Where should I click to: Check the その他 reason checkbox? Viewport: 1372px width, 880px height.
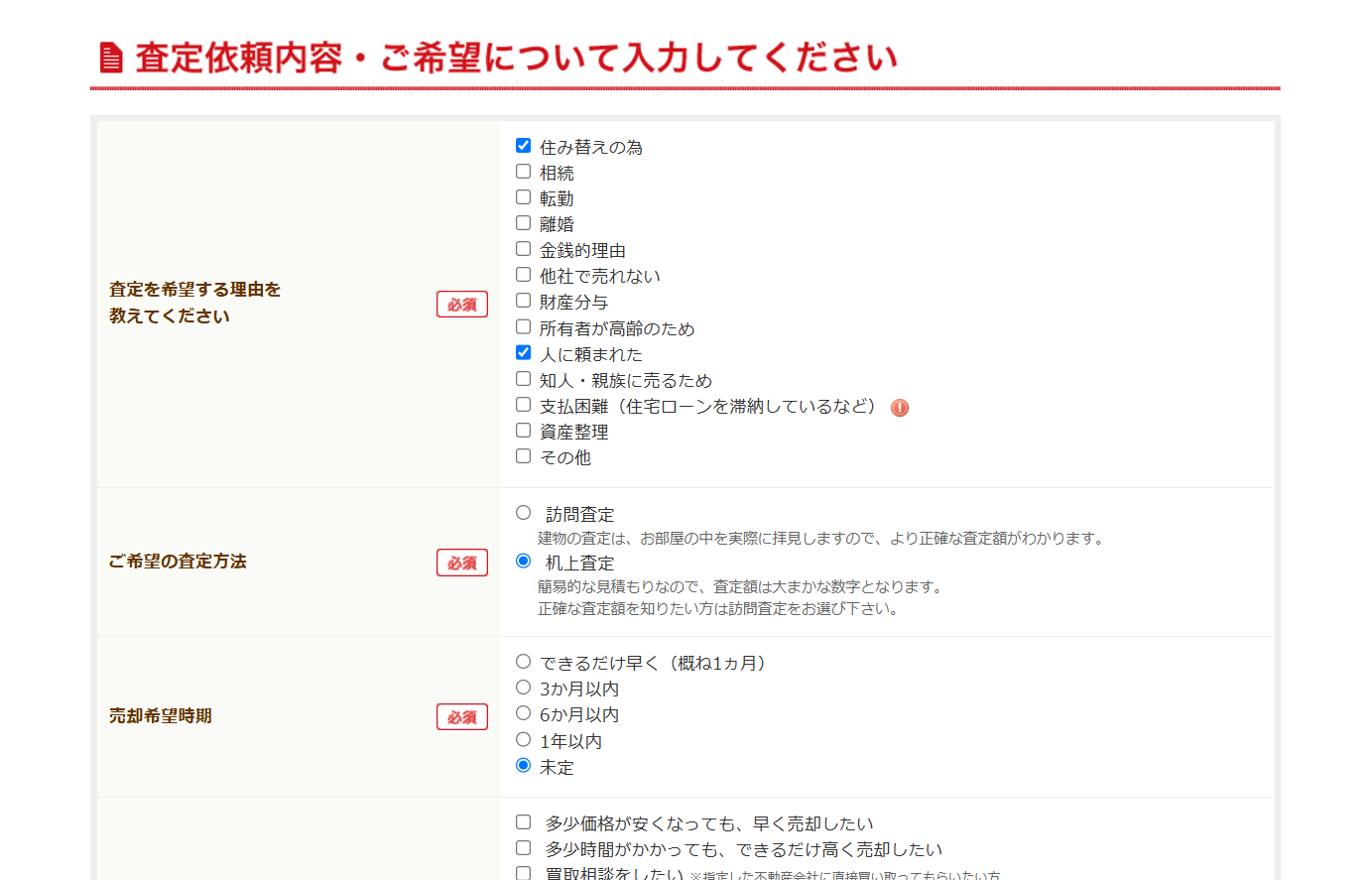tap(523, 456)
